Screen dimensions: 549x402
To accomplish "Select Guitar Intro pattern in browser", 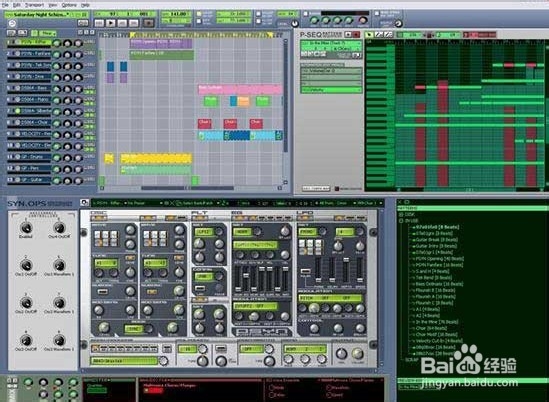I will point(435,246).
